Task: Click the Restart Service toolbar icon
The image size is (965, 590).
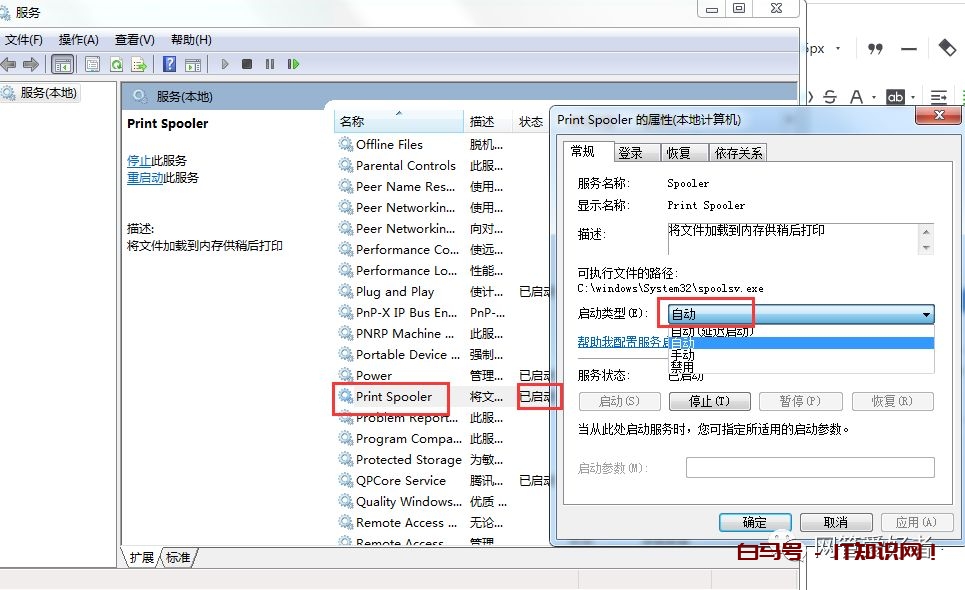Action: point(293,64)
